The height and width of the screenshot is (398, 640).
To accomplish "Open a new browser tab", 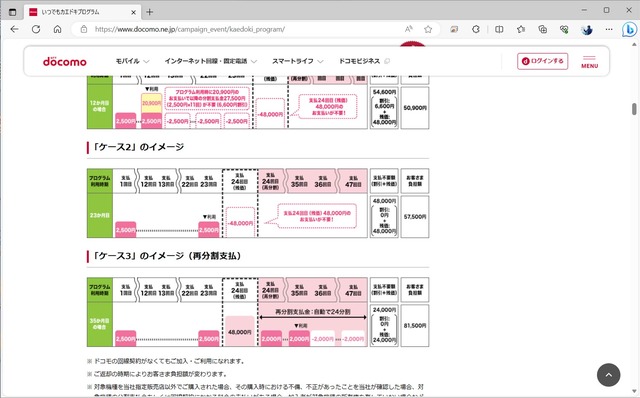I will (x=149, y=12).
